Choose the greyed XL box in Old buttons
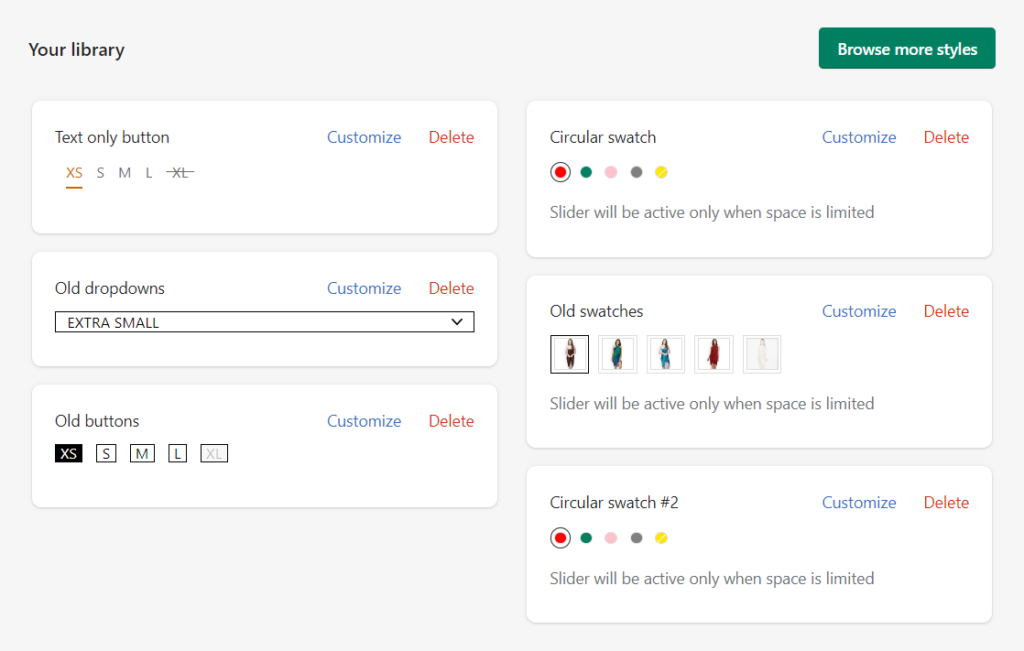1024x651 pixels. [214, 453]
